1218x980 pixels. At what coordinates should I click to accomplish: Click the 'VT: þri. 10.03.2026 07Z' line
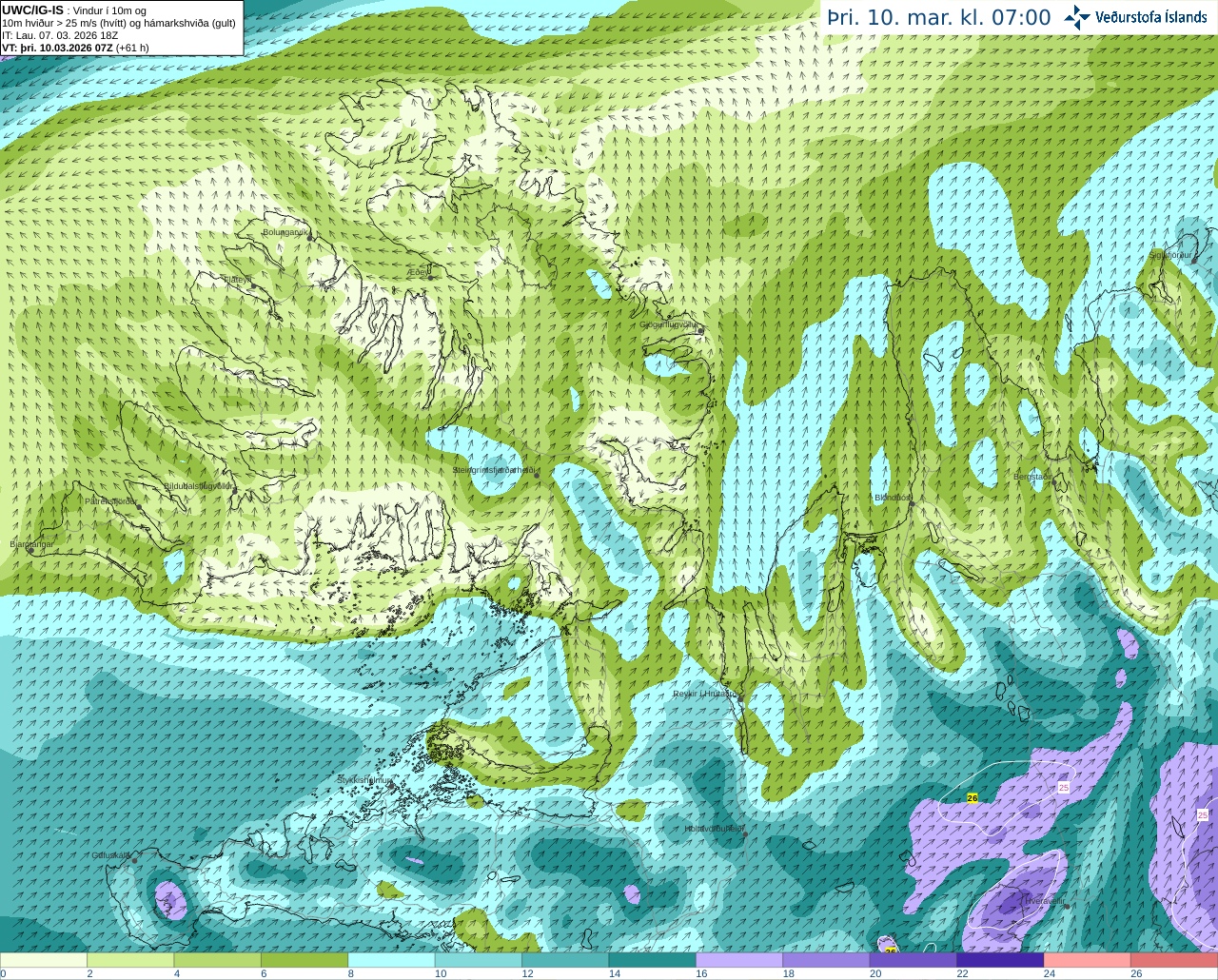[x=75, y=48]
